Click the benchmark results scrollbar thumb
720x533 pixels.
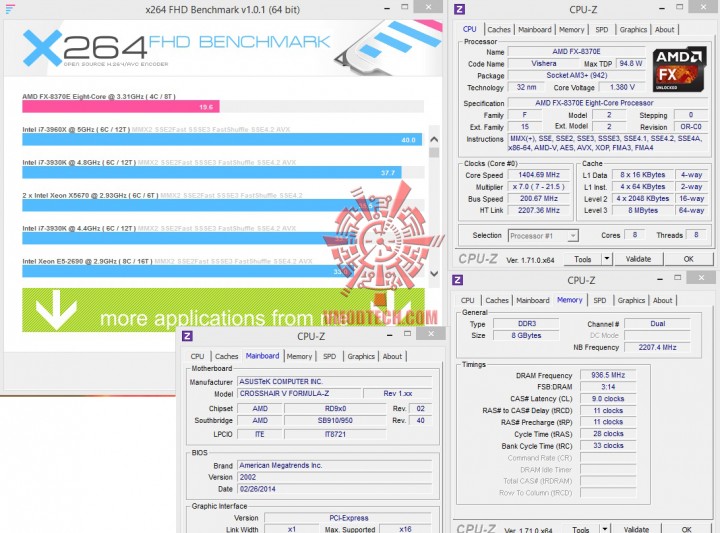434,152
